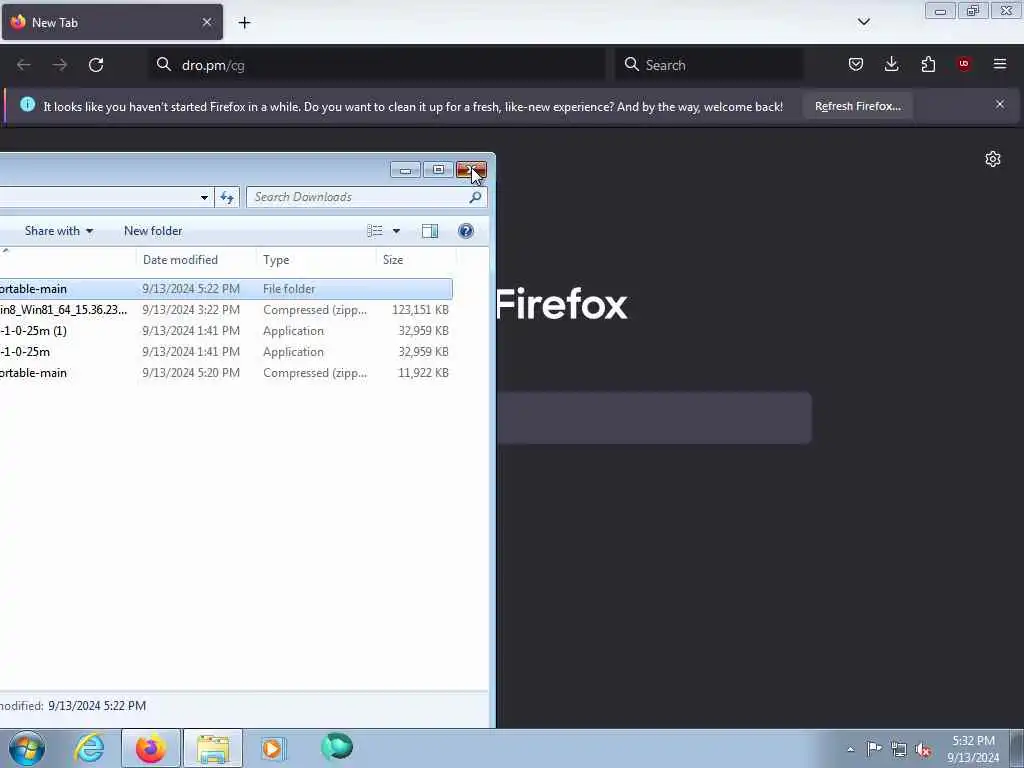Open Firefox downloads panel
1024x768 pixels.
[891, 64]
